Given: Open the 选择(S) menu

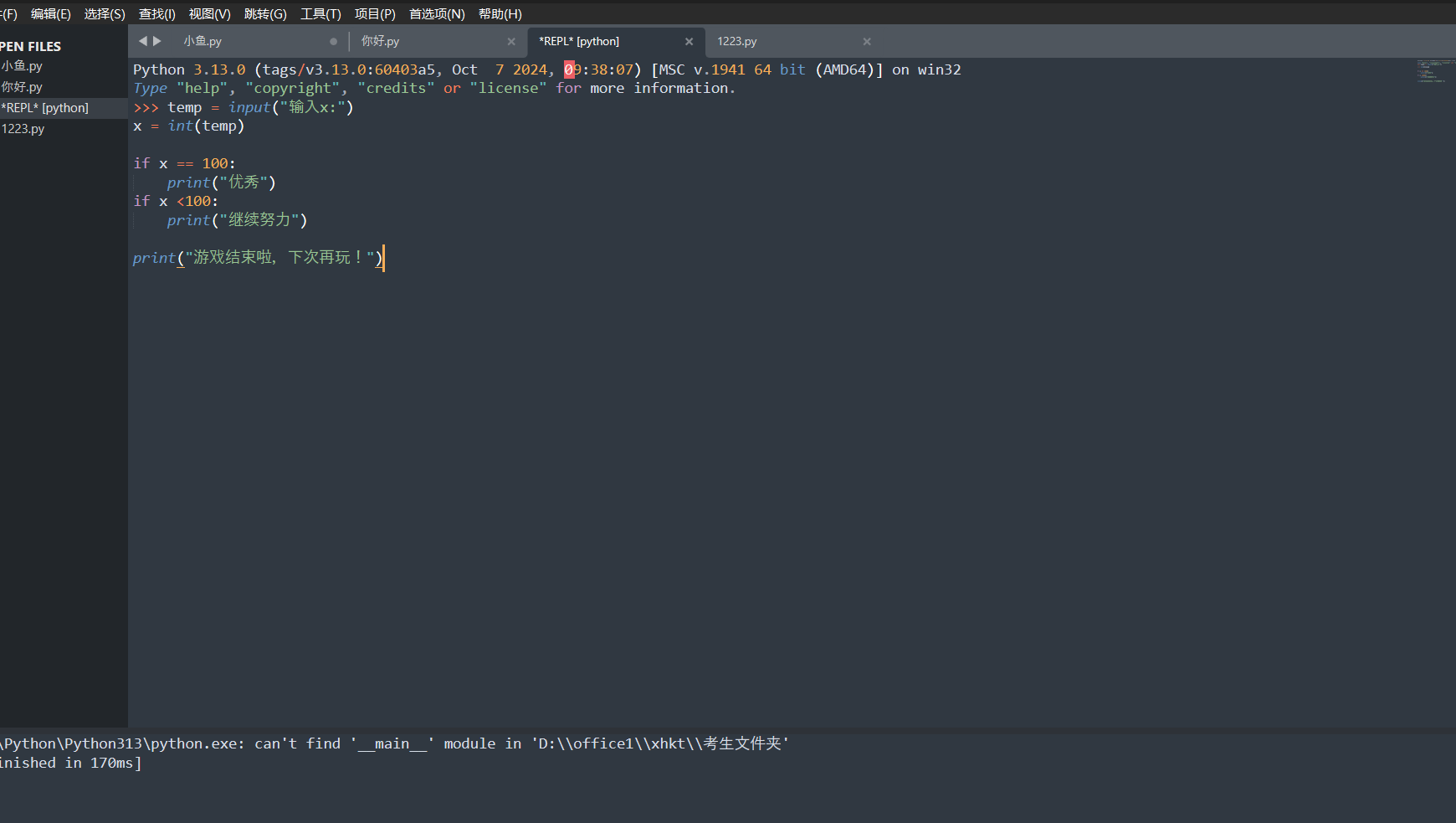Looking at the screenshot, I should tap(105, 13).
